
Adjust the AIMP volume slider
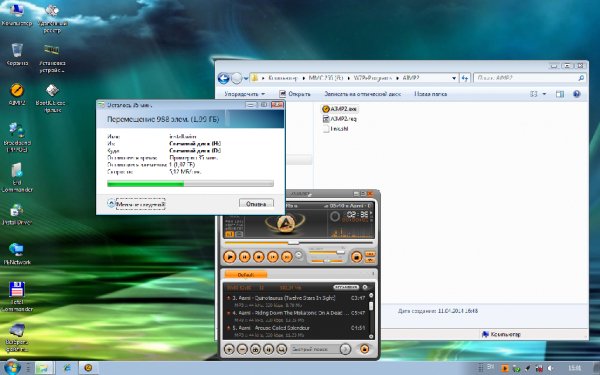(x=326, y=252)
